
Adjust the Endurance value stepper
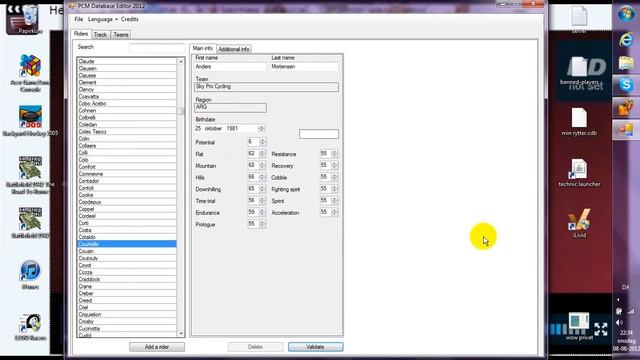[262, 213]
